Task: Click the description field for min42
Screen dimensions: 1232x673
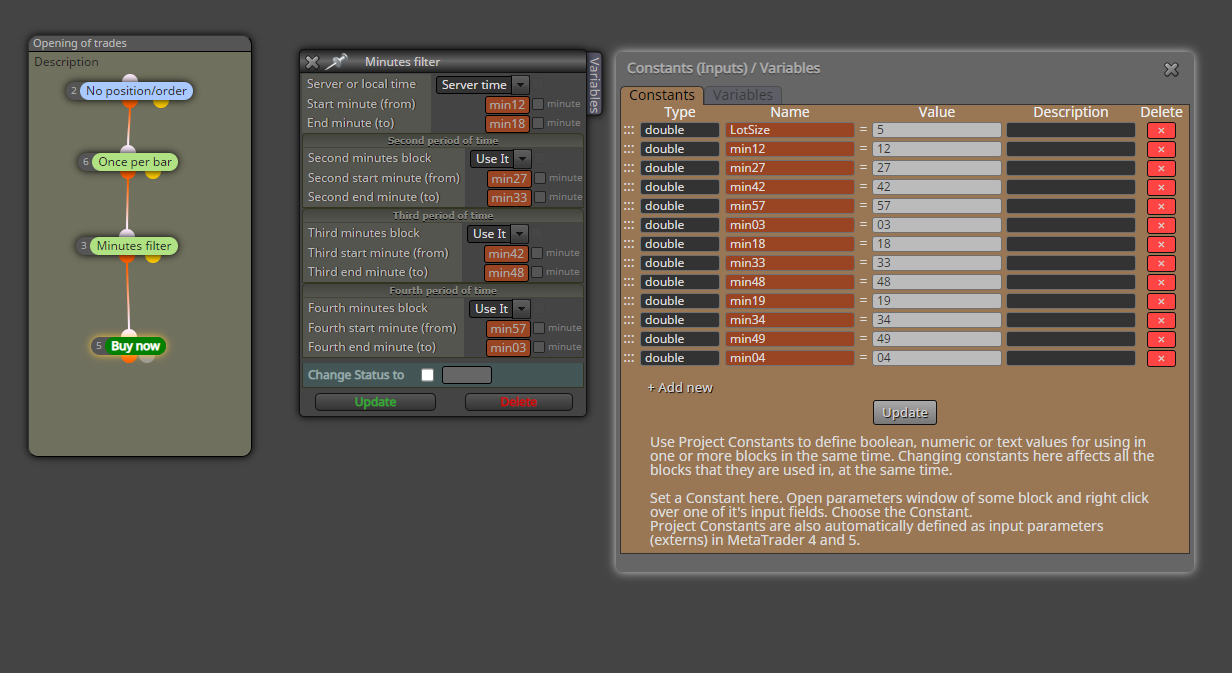Action: (1071, 187)
